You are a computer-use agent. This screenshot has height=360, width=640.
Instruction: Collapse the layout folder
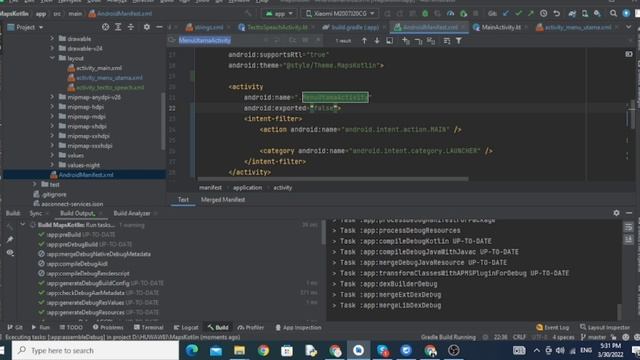point(52,58)
